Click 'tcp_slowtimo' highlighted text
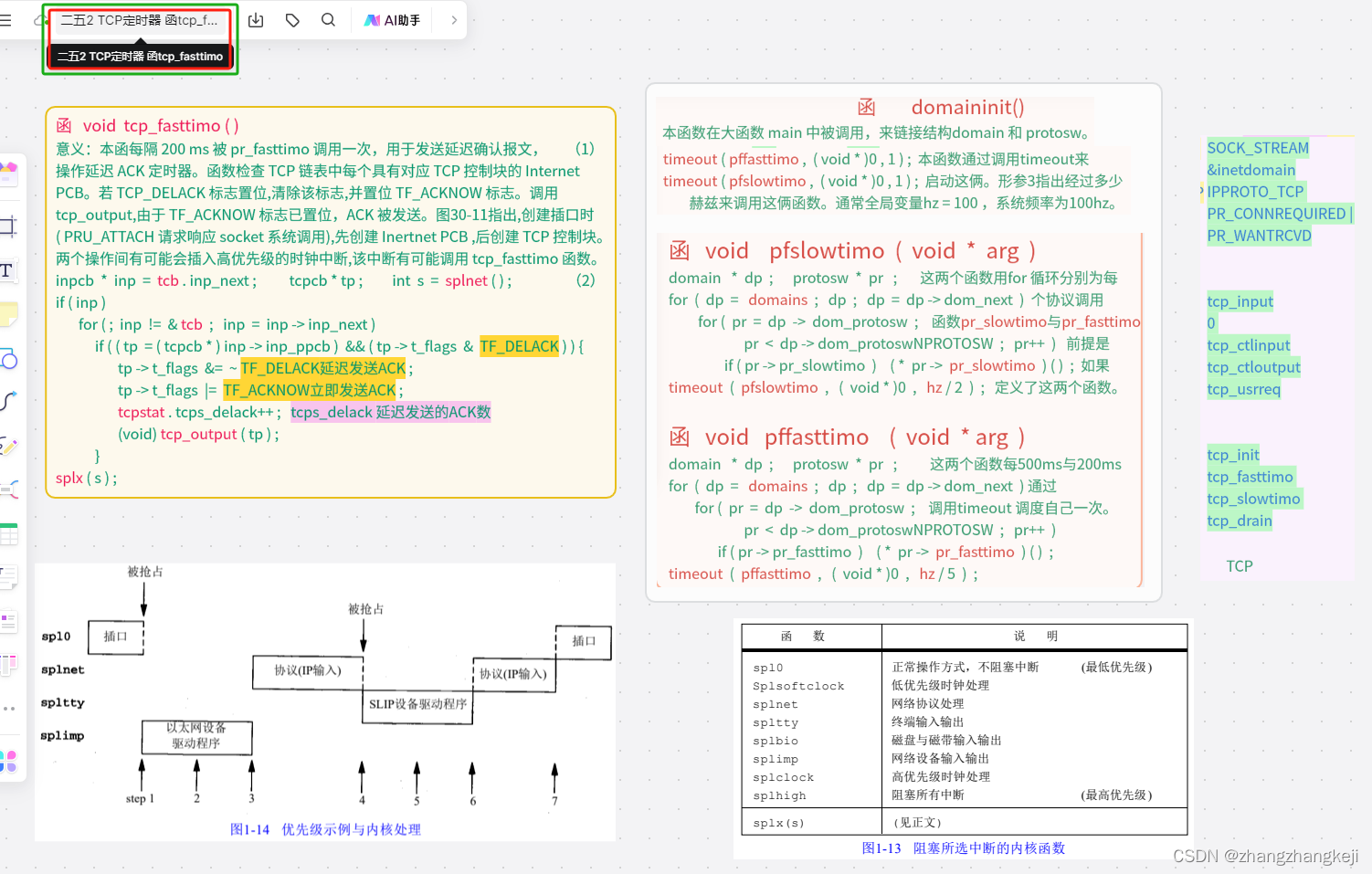The height and width of the screenshot is (874, 1372). point(1253,499)
